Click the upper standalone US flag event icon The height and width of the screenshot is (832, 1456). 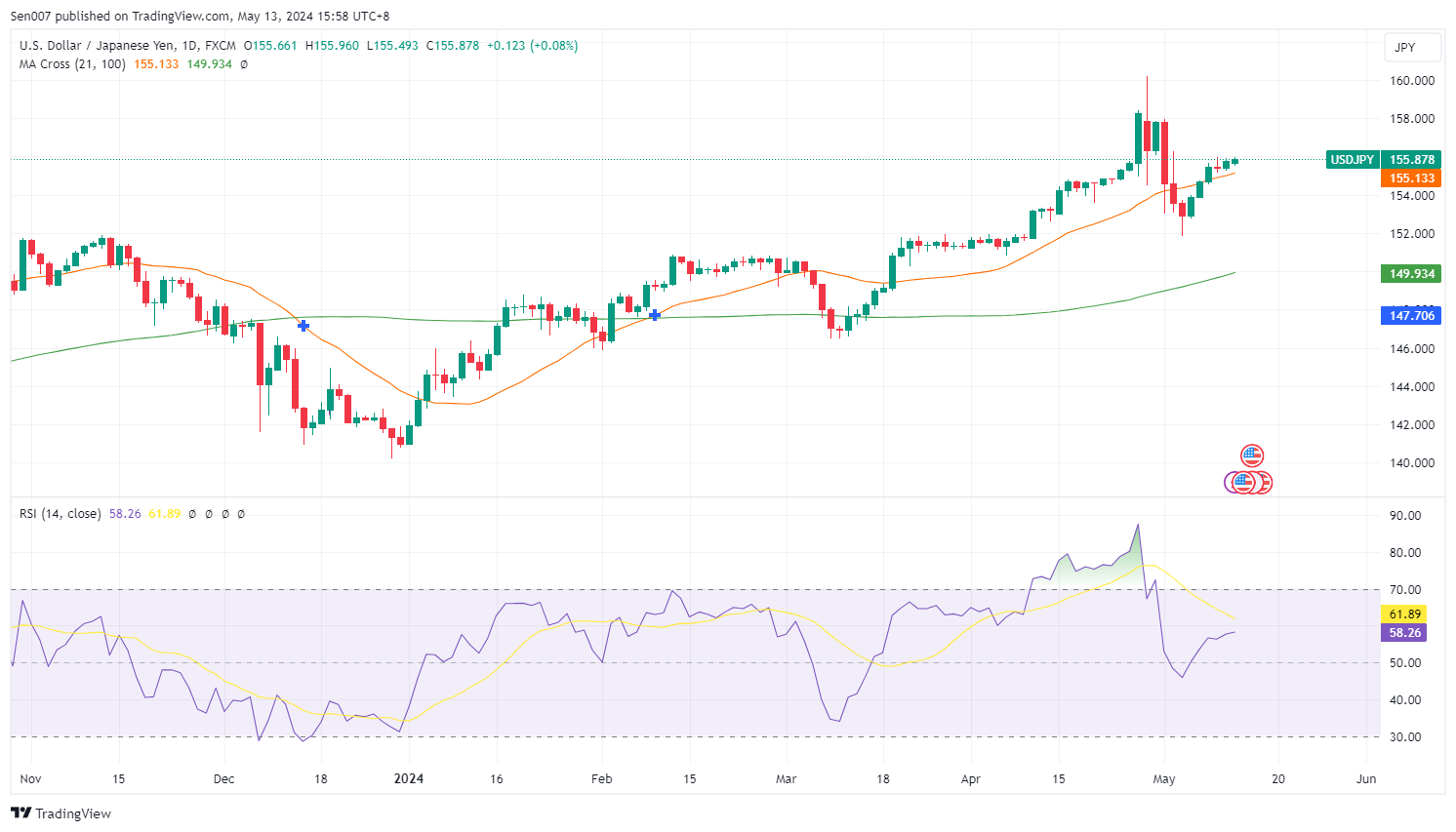point(1252,456)
